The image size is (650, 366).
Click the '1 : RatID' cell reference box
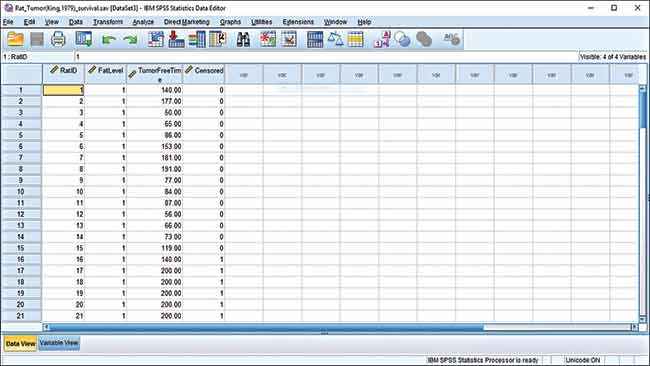37,57
